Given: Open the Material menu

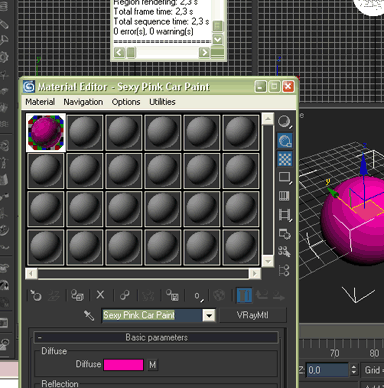Looking at the screenshot, I should [40, 102].
